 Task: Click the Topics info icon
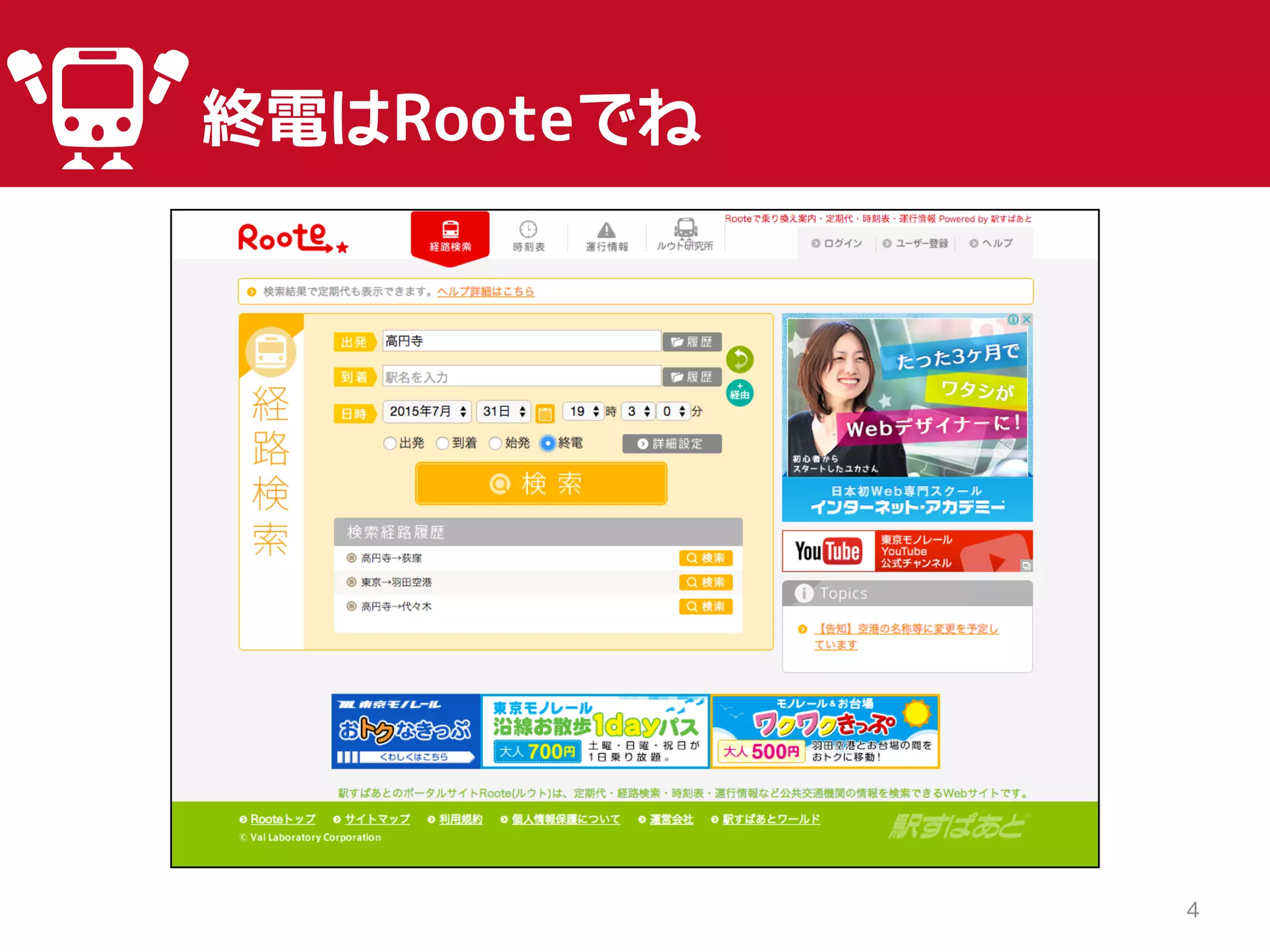click(x=804, y=594)
